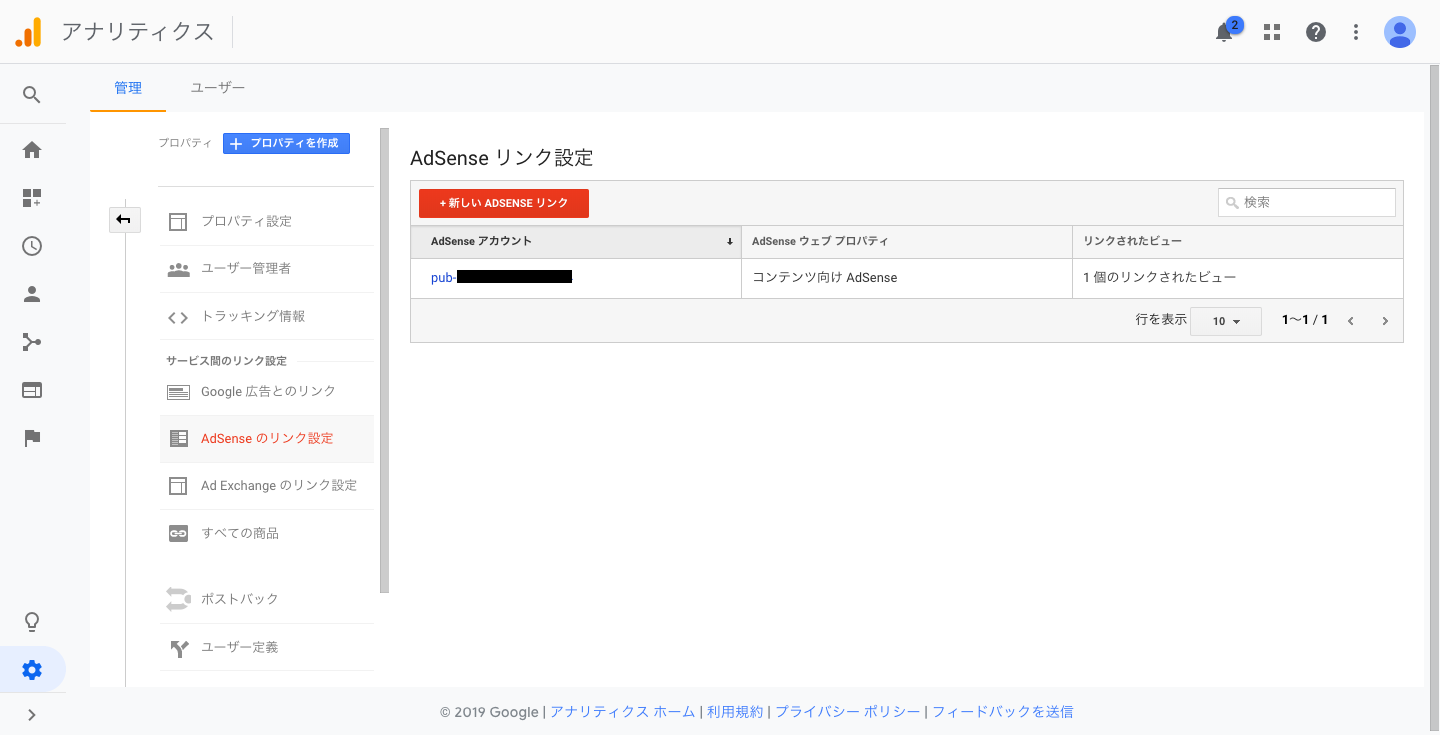Click the 検索 search field
Screen dimensions: 1440x735
(1307, 202)
